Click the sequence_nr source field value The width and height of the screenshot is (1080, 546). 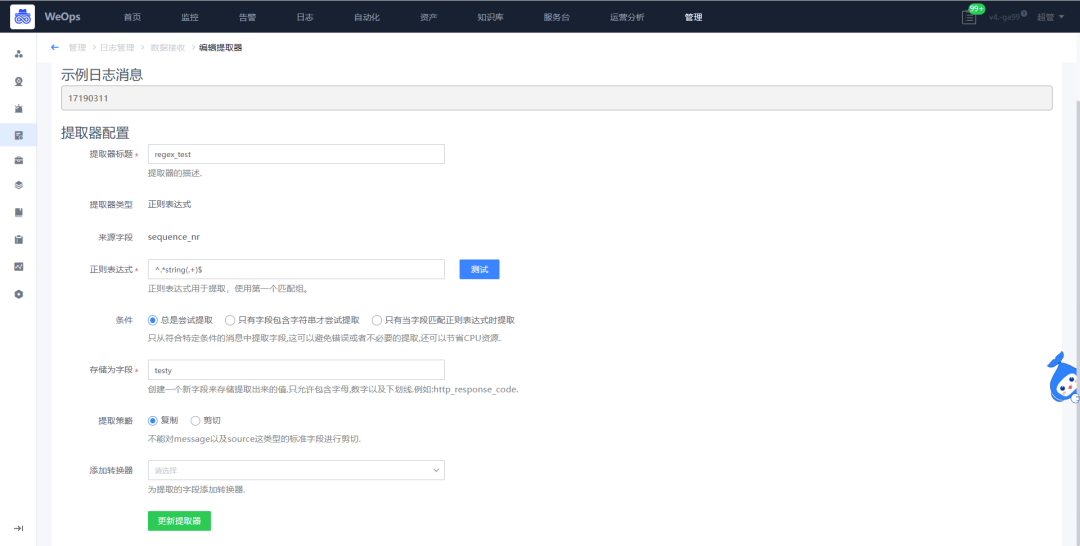point(174,237)
